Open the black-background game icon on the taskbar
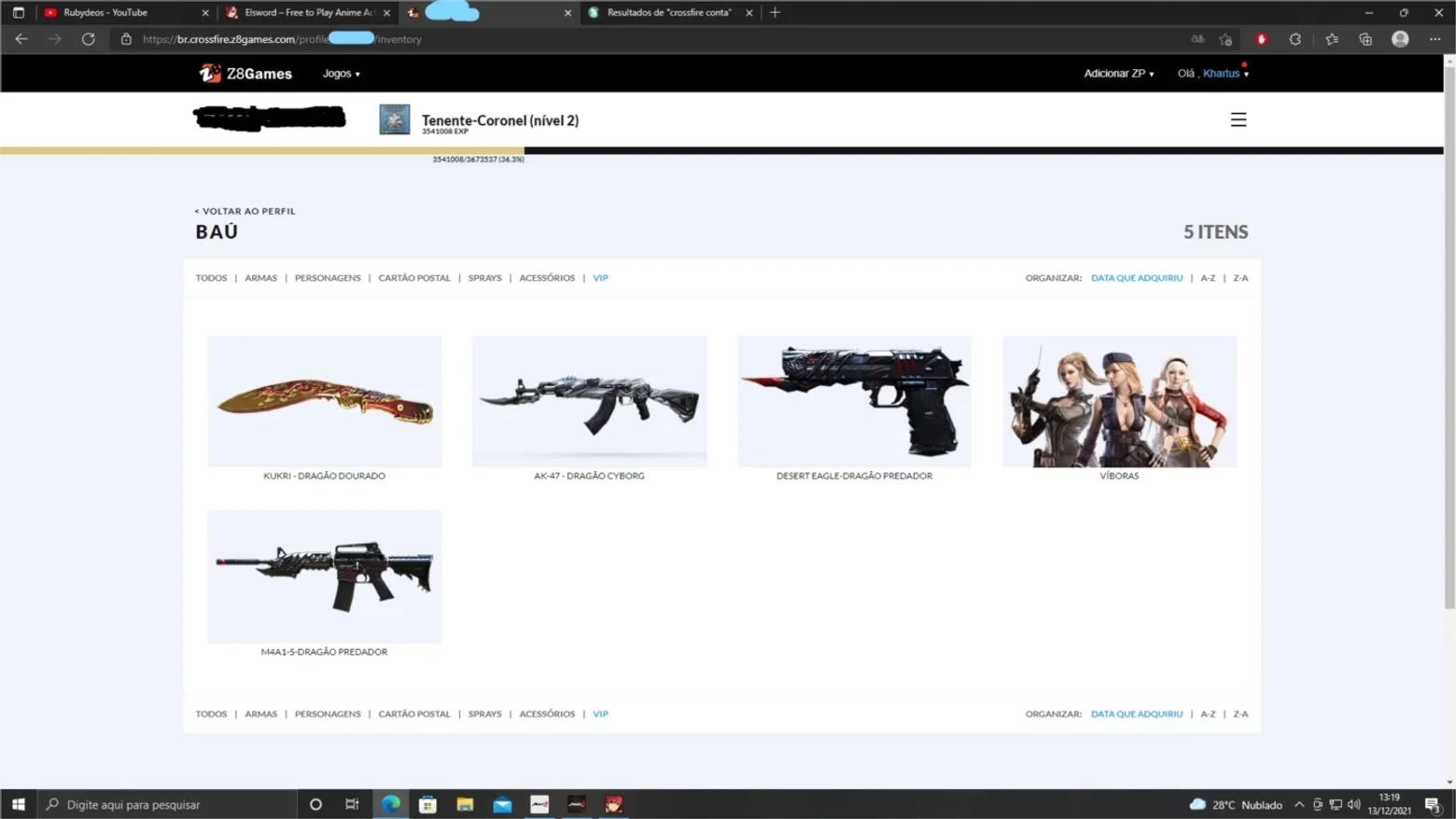Image resolution: width=1456 pixels, height=819 pixels. point(577,804)
